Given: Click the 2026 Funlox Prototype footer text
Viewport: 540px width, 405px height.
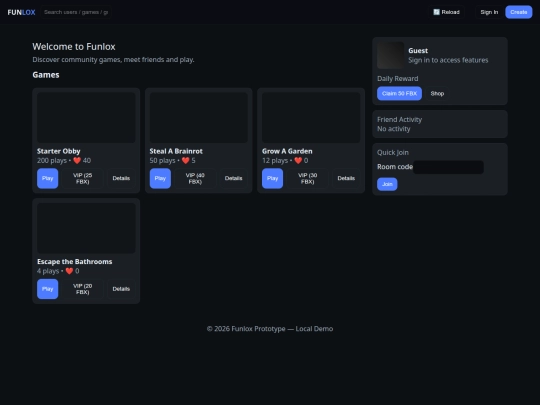Looking at the screenshot, I should pyautogui.click(x=270, y=329).
